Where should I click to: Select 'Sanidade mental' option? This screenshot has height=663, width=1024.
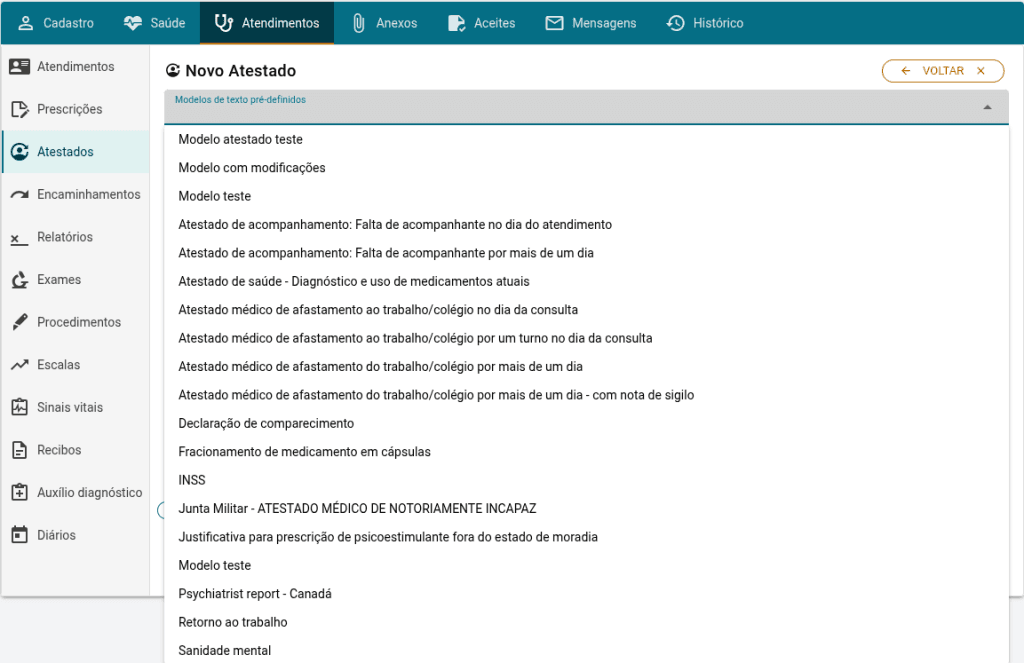[586, 651]
